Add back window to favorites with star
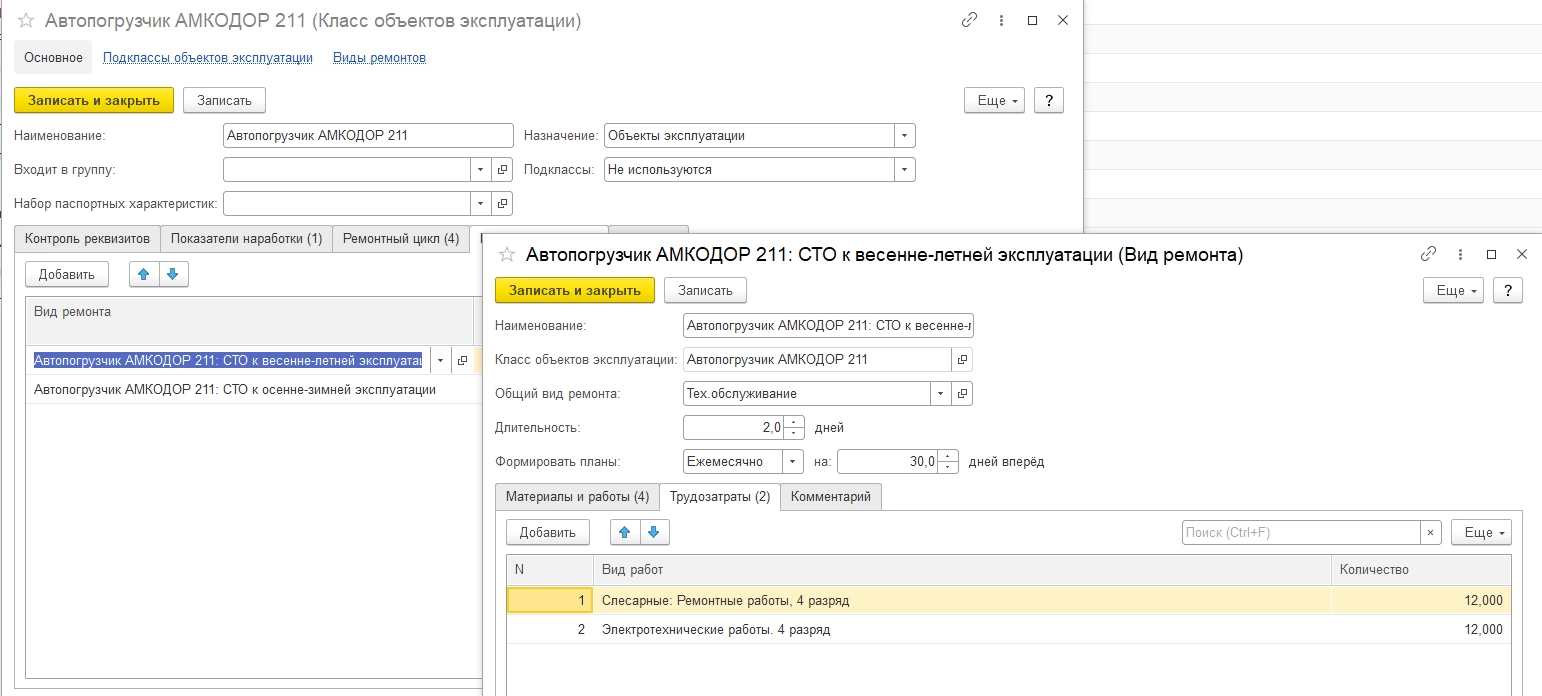This screenshot has width=1542, height=696. pyautogui.click(x=26, y=20)
